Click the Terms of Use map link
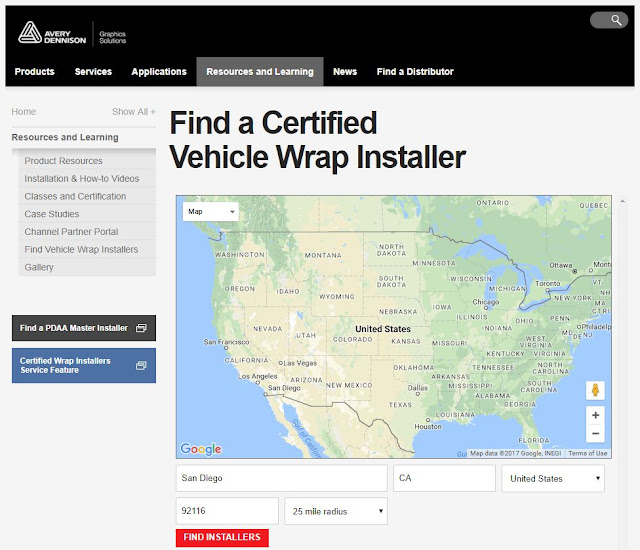The width and height of the screenshot is (640, 550). click(587, 453)
